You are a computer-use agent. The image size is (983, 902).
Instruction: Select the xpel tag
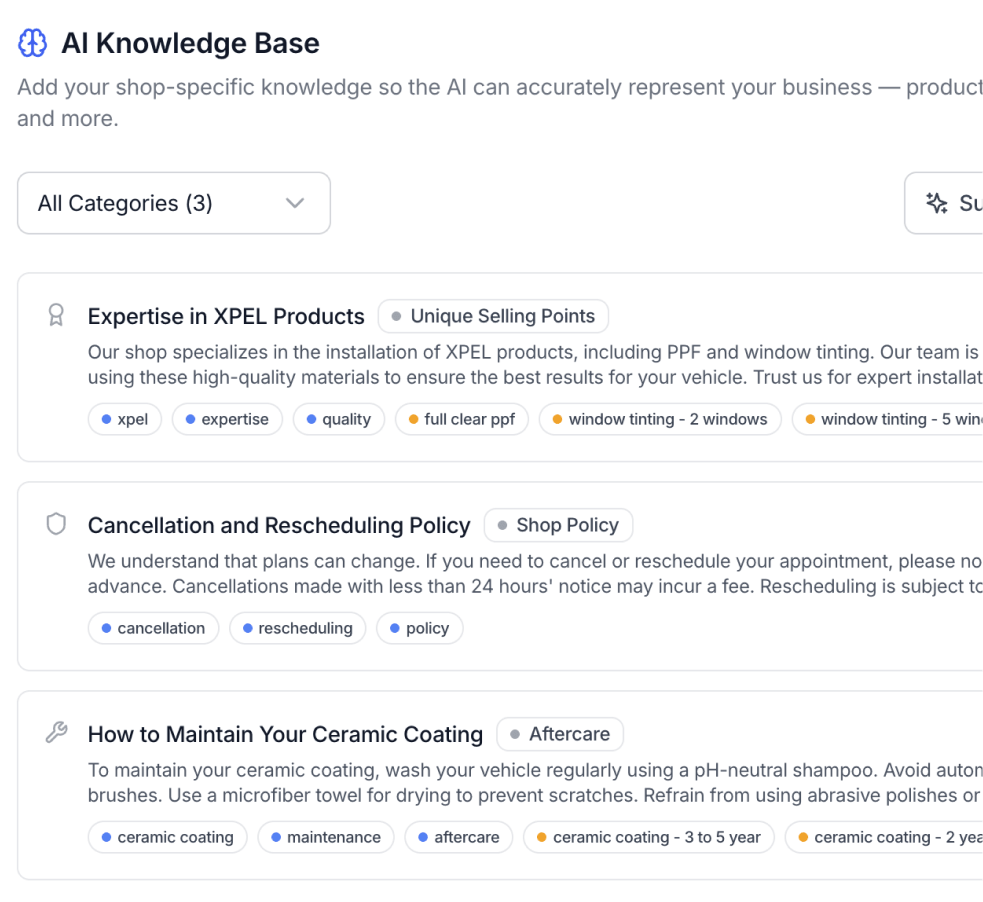click(125, 419)
